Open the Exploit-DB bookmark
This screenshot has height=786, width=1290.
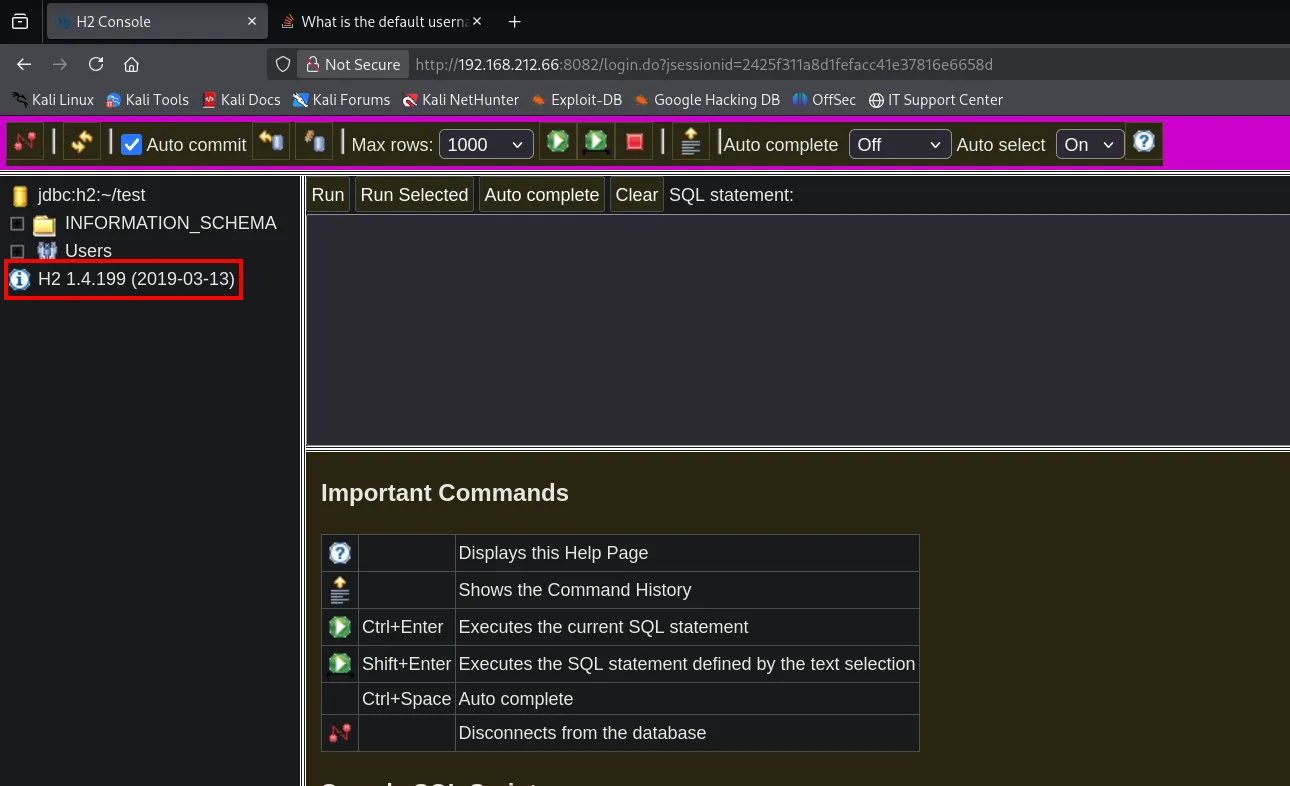(x=576, y=99)
